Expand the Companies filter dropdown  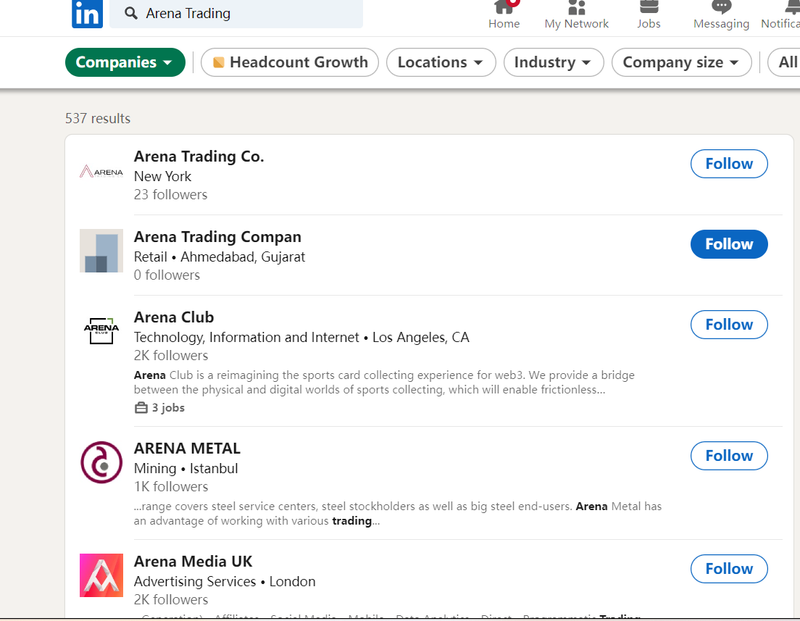[x=125, y=62]
